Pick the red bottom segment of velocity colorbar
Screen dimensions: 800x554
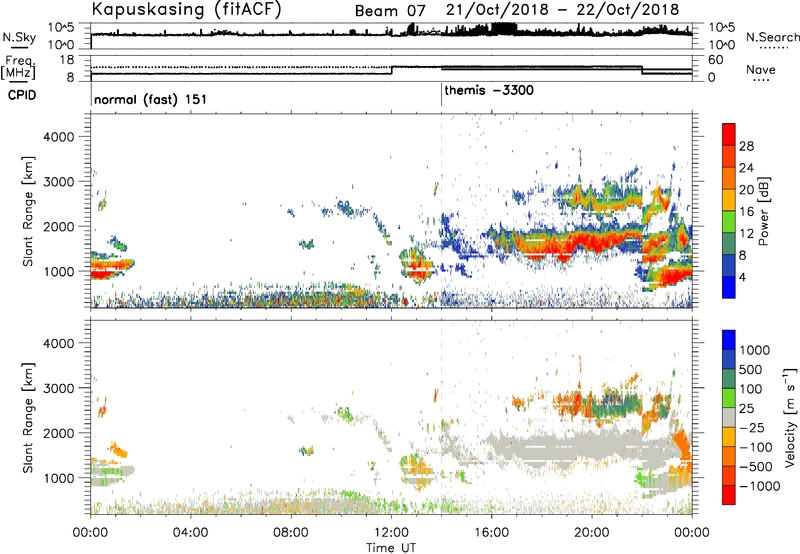pyautogui.click(x=729, y=495)
